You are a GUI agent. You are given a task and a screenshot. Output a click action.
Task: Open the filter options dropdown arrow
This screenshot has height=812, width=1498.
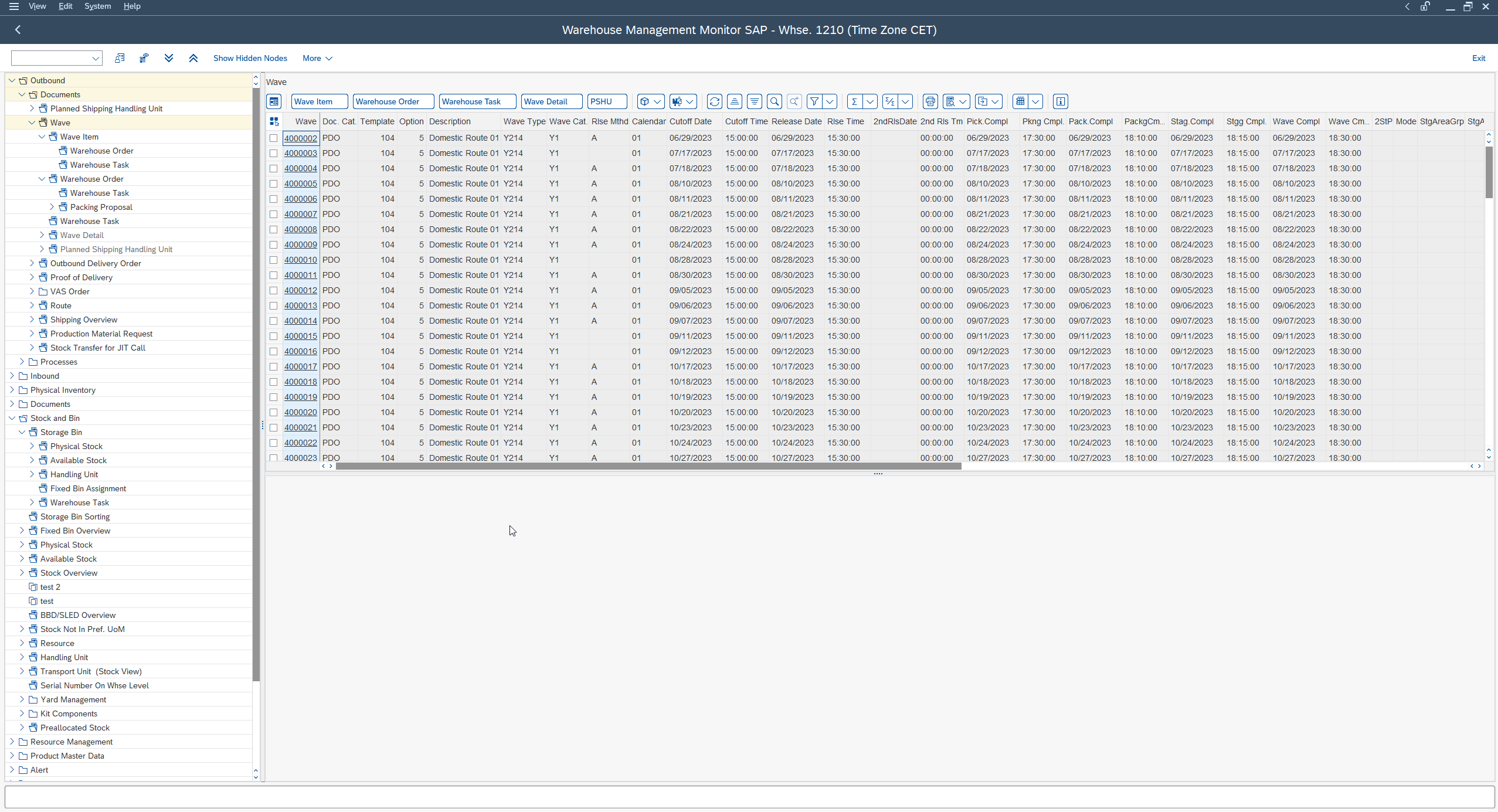pos(830,101)
